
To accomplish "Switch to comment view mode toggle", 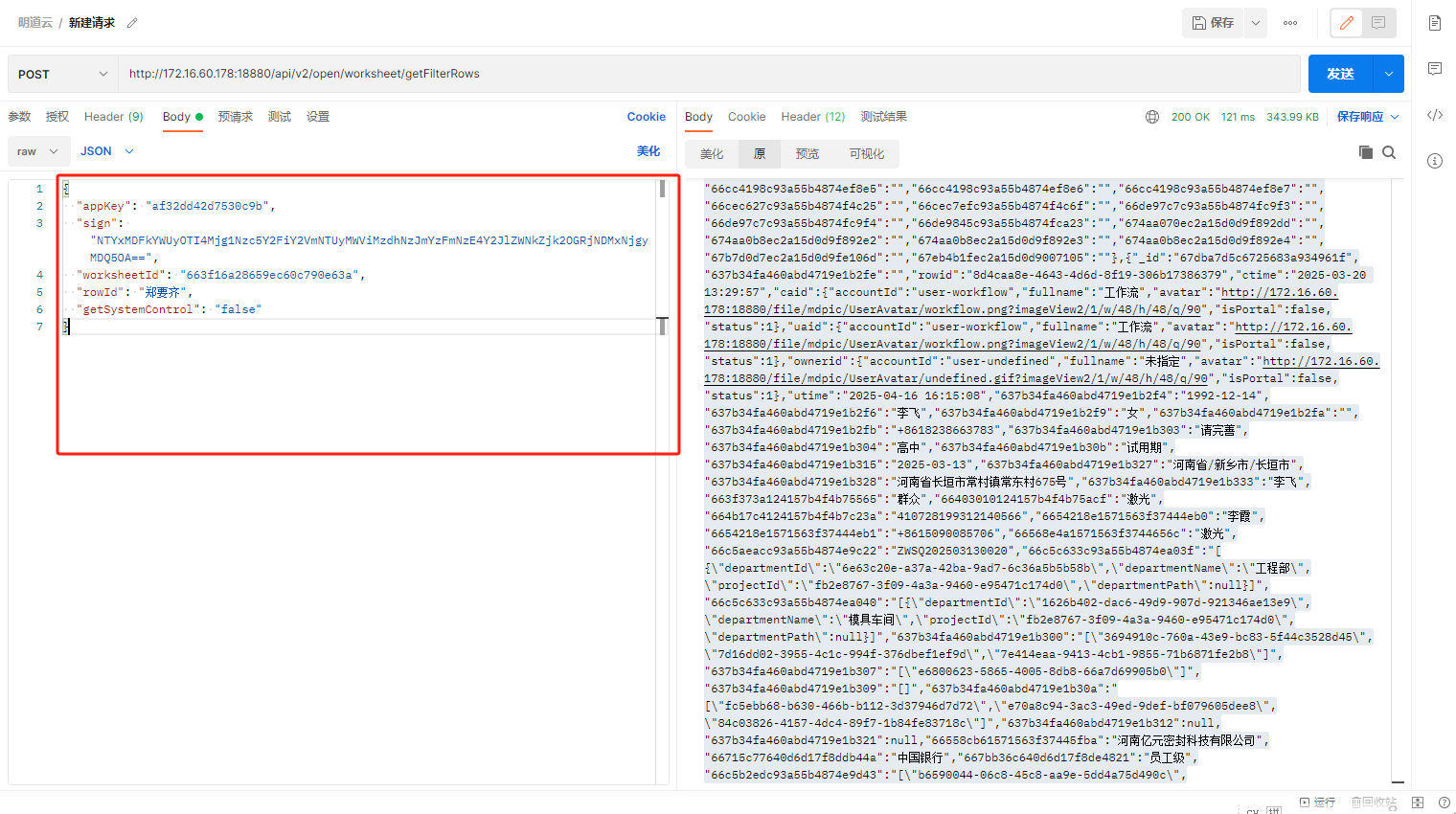I will coord(1378,23).
